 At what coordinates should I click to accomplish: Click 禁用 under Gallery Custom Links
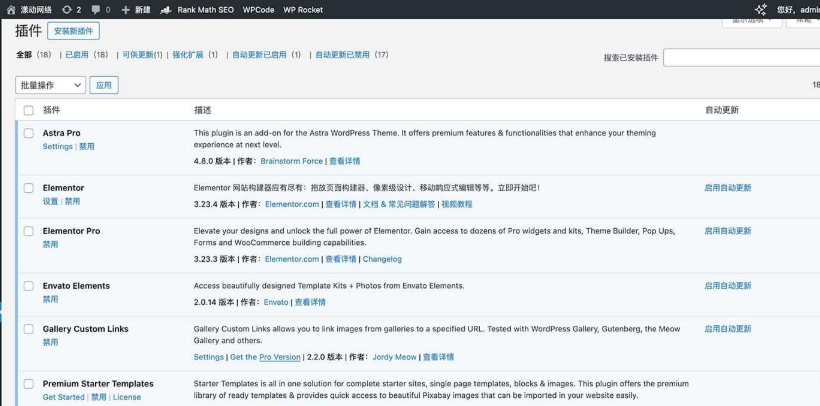pos(51,342)
